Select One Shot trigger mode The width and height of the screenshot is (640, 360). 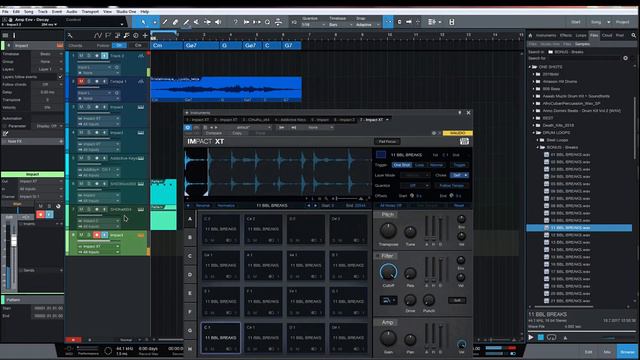tap(402, 165)
